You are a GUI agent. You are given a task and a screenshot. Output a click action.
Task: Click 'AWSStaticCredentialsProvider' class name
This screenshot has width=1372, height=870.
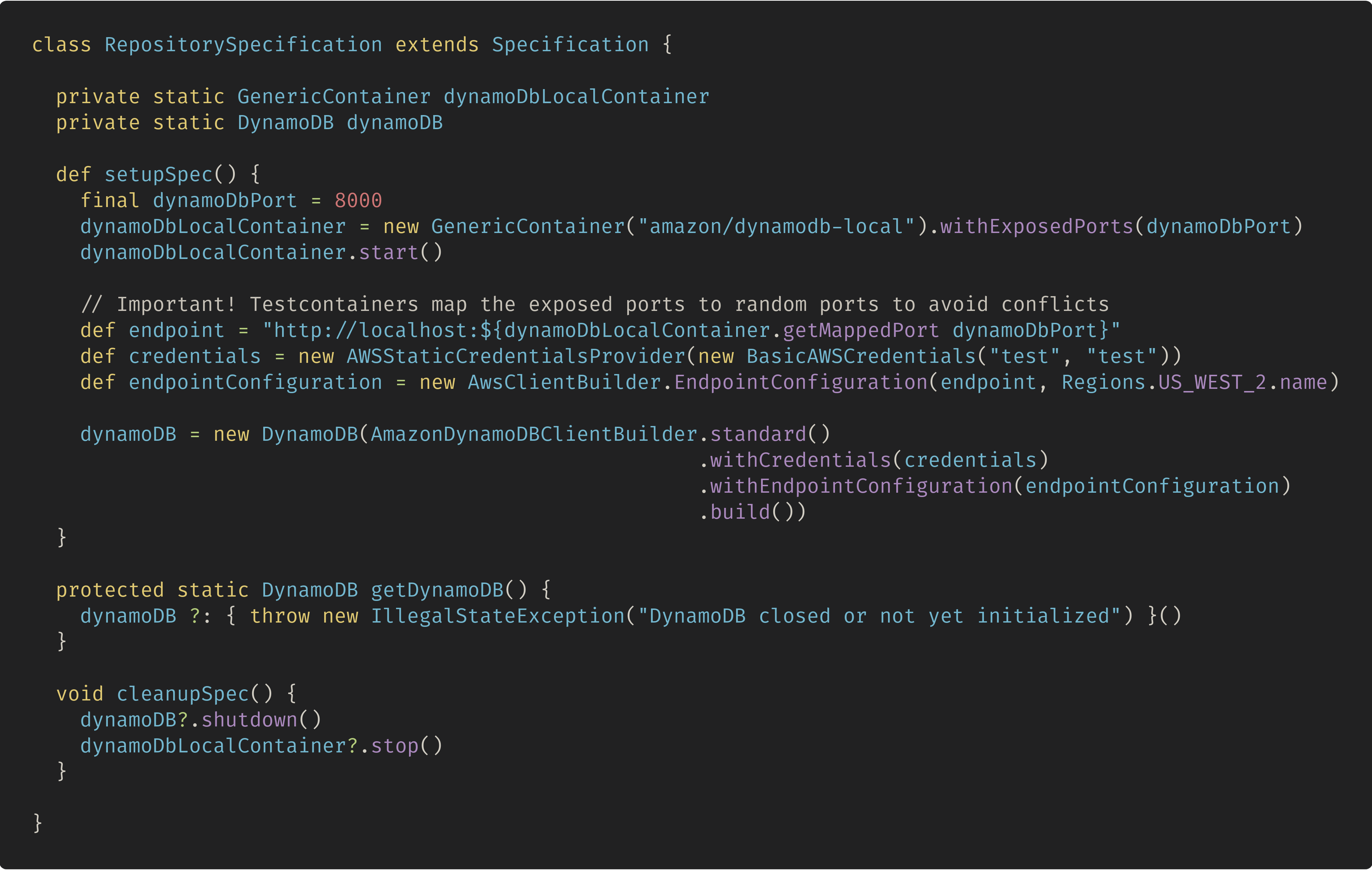point(516,357)
